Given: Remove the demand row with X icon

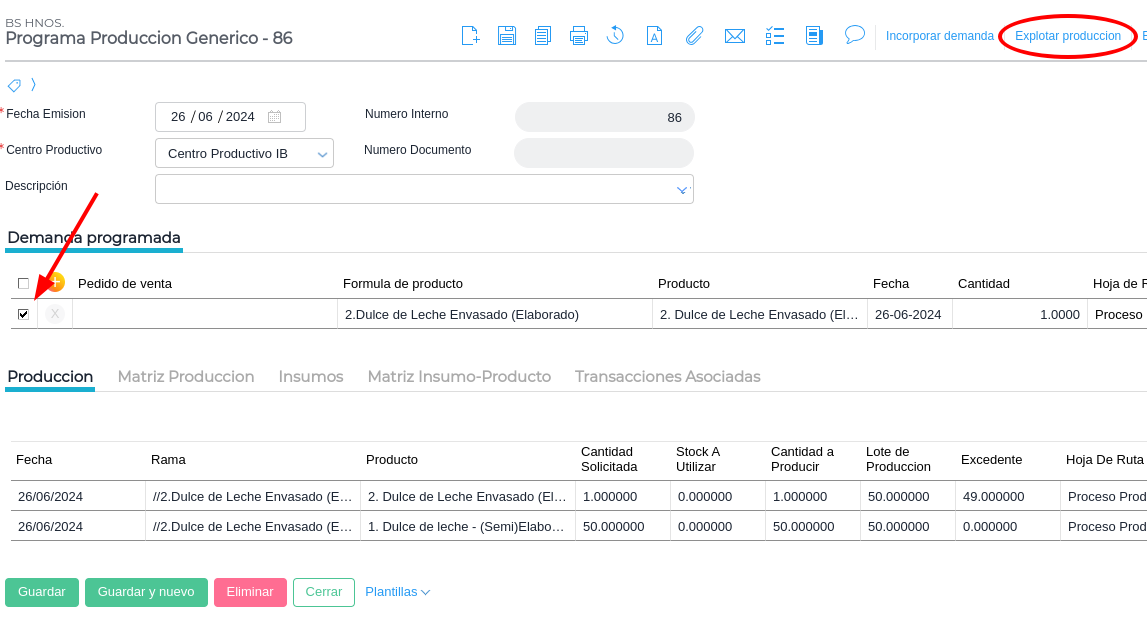Looking at the screenshot, I should tap(55, 314).
